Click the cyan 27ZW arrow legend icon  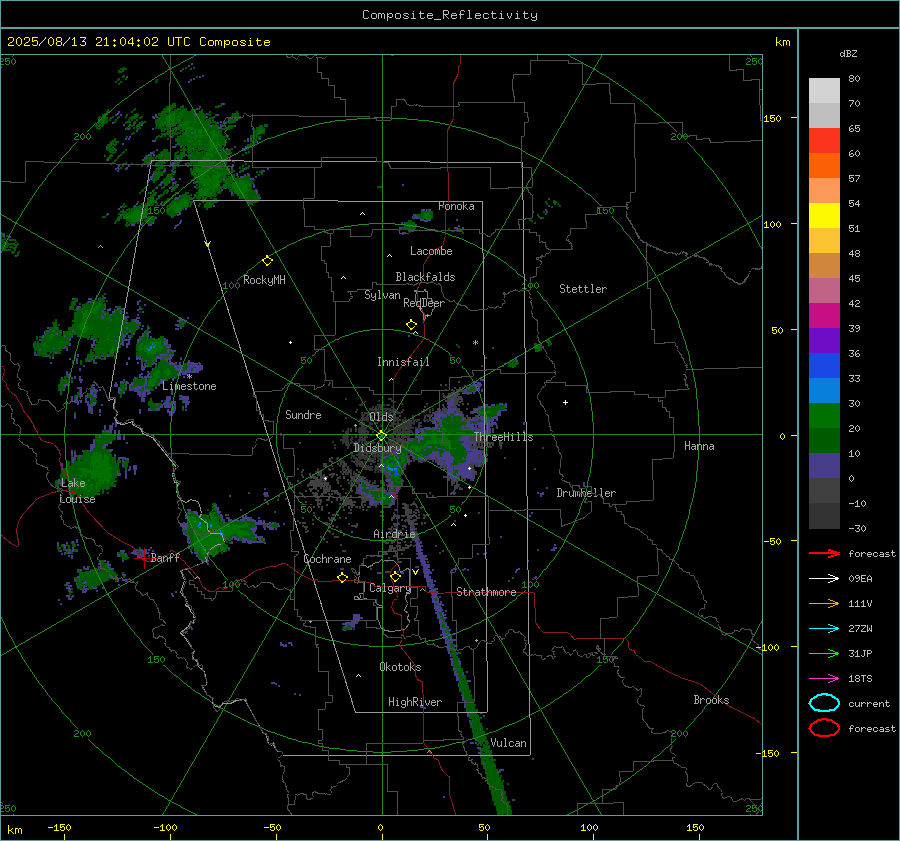[x=824, y=629]
